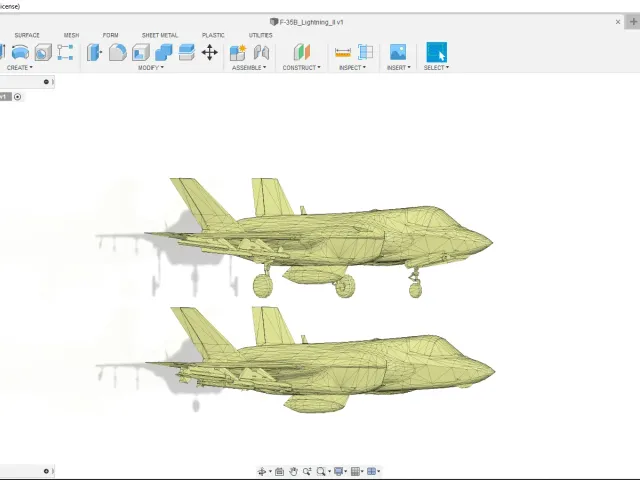
Task: Click the Viewports layout icon
Action: click(x=371, y=472)
